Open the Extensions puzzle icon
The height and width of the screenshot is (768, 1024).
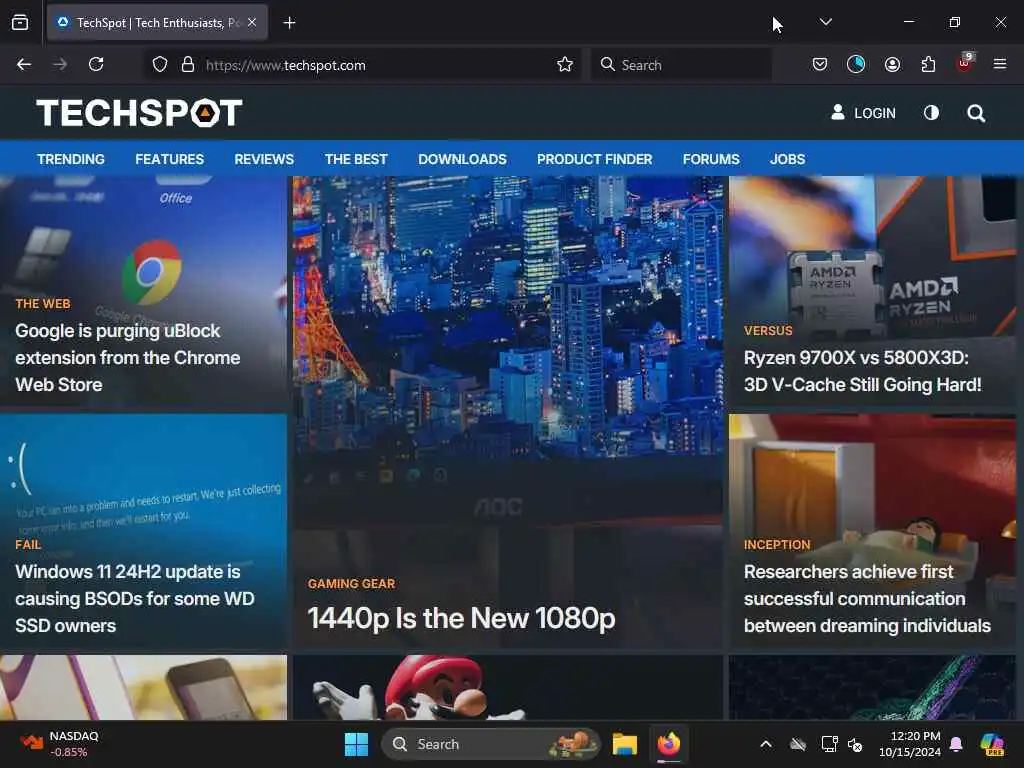pos(928,64)
